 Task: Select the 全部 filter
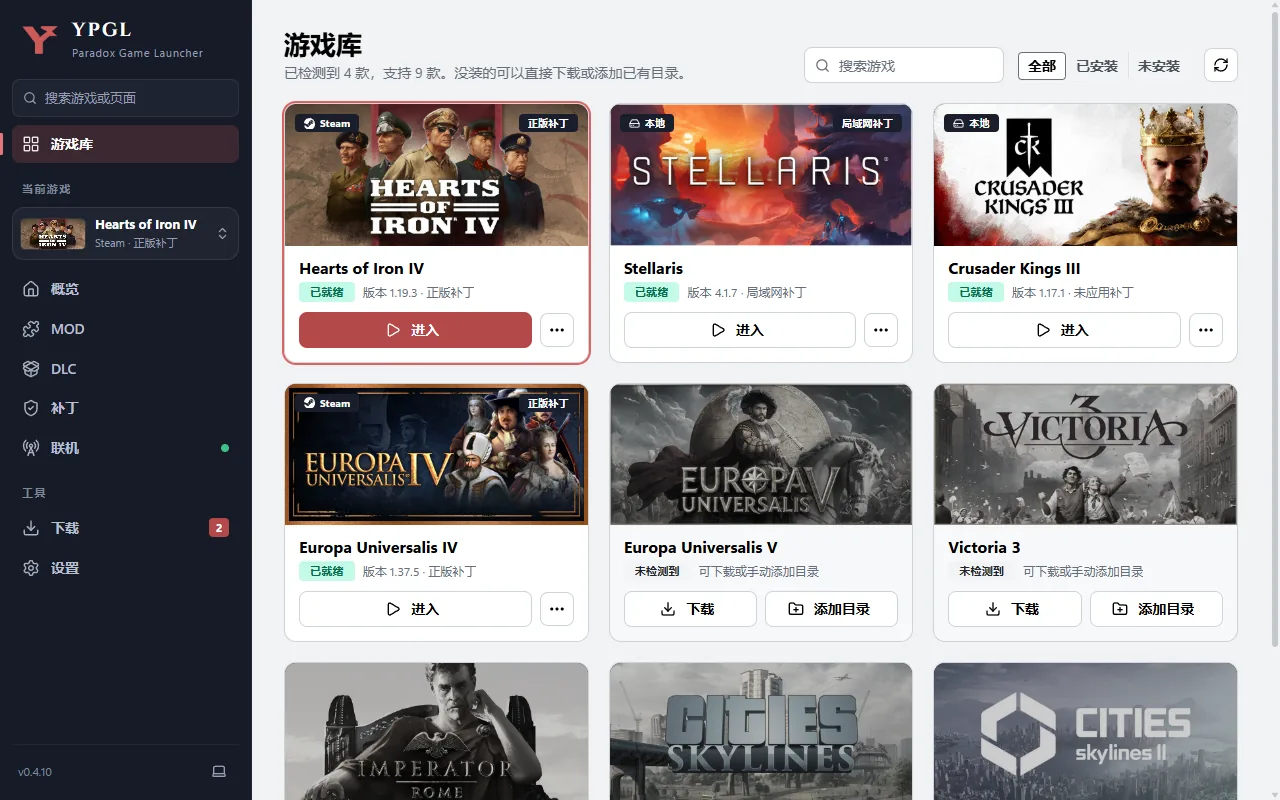[1042, 66]
